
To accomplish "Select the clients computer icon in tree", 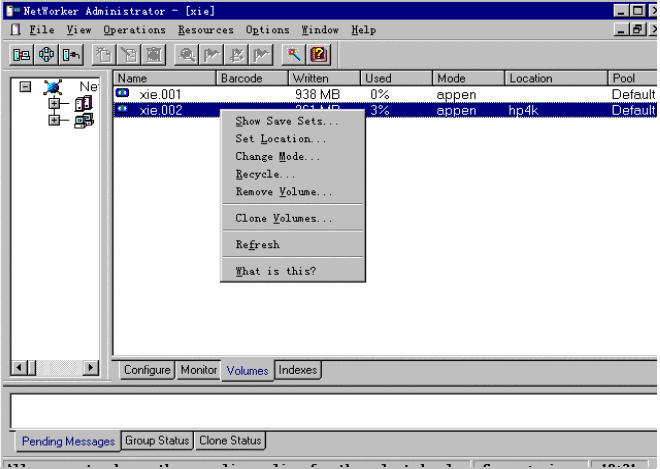I will (x=84, y=121).
